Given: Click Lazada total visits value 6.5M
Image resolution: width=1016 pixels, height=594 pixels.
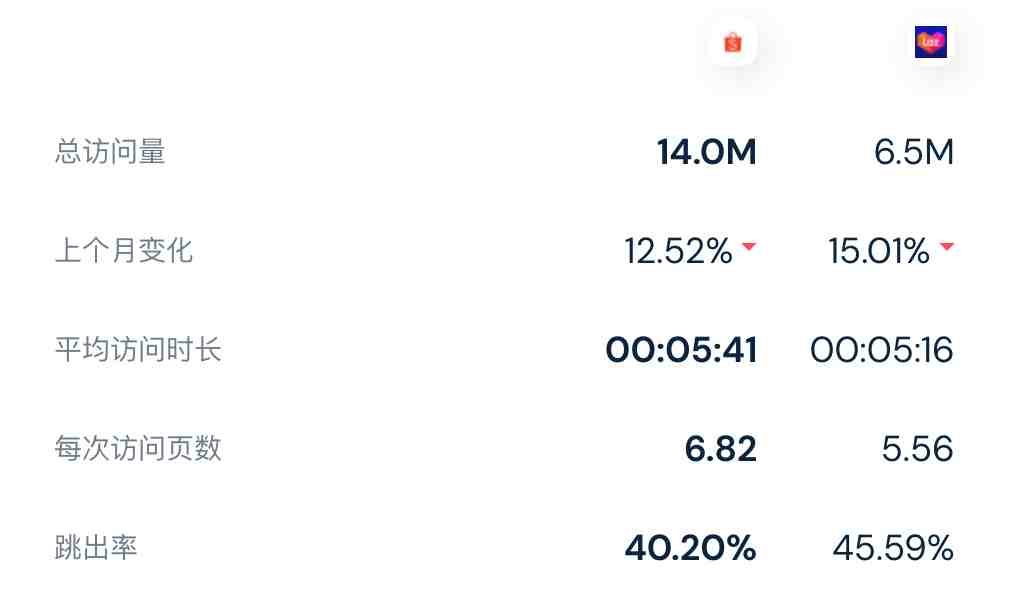Looking at the screenshot, I should [x=914, y=152].
